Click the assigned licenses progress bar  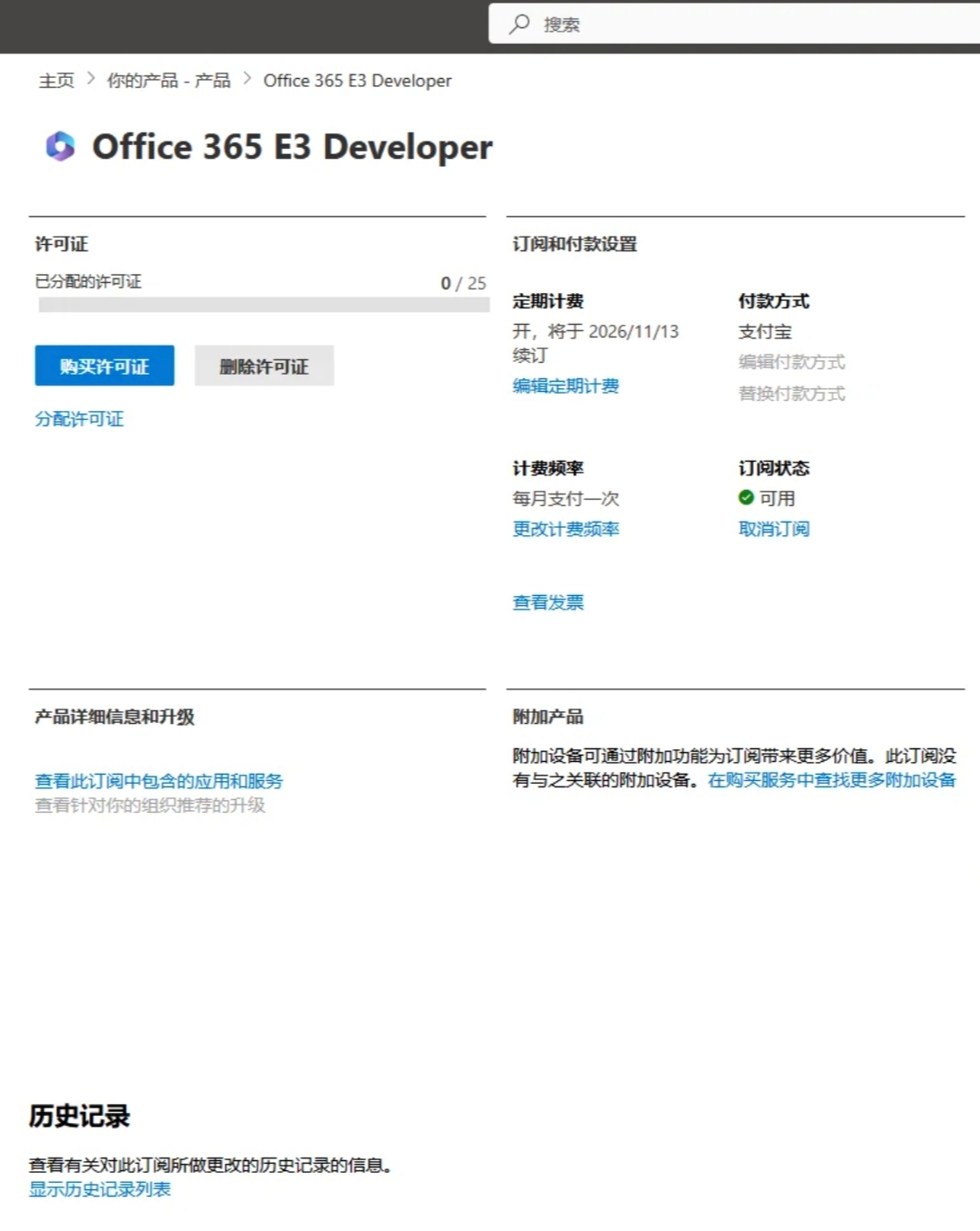click(x=263, y=306)
